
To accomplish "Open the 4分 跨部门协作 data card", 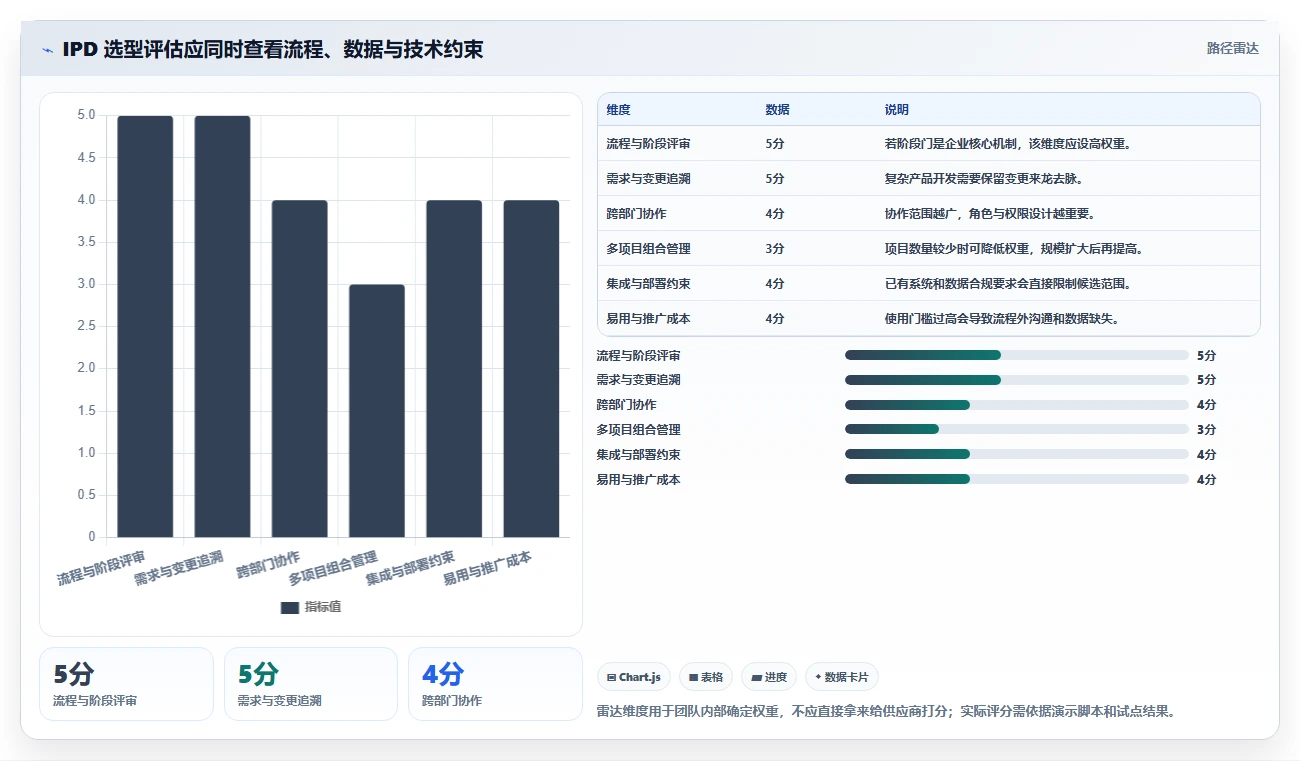I will 495,684.
